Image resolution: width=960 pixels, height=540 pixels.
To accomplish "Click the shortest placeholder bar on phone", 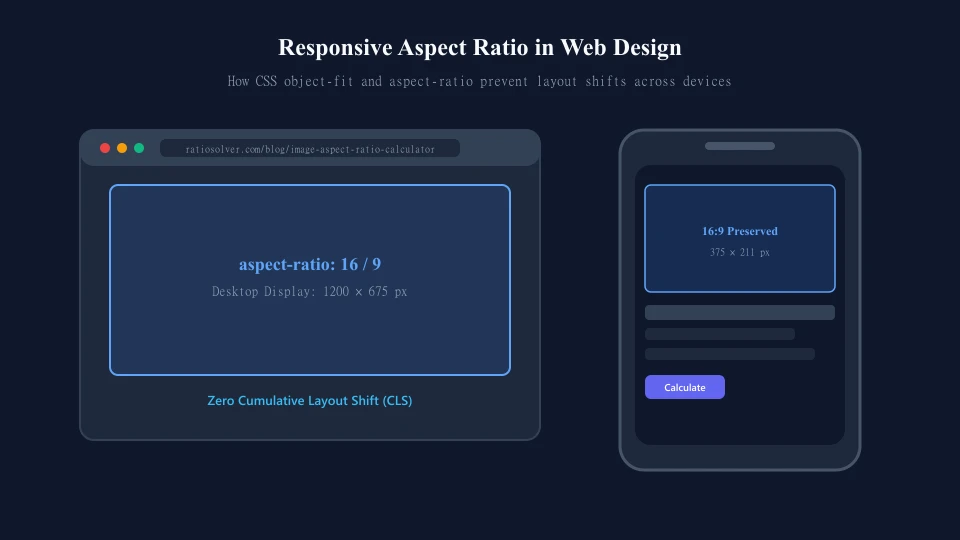I will [719, 334].
